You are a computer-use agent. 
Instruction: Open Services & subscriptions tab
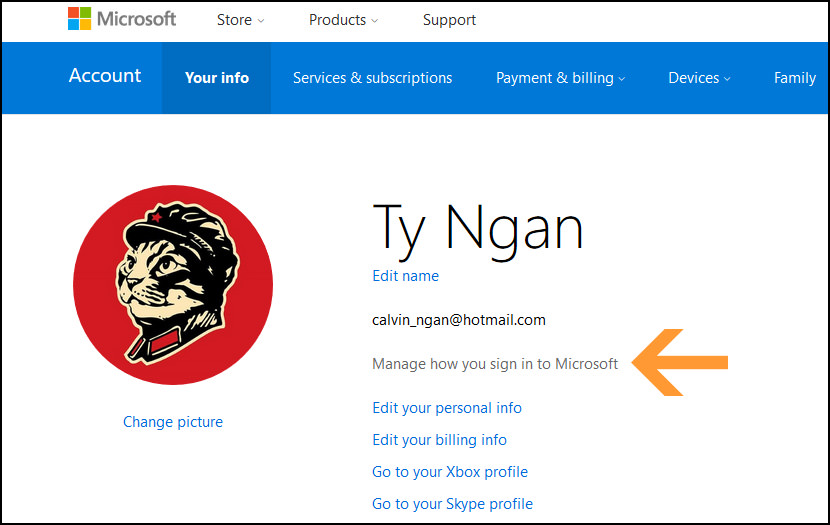pos(373,78)
